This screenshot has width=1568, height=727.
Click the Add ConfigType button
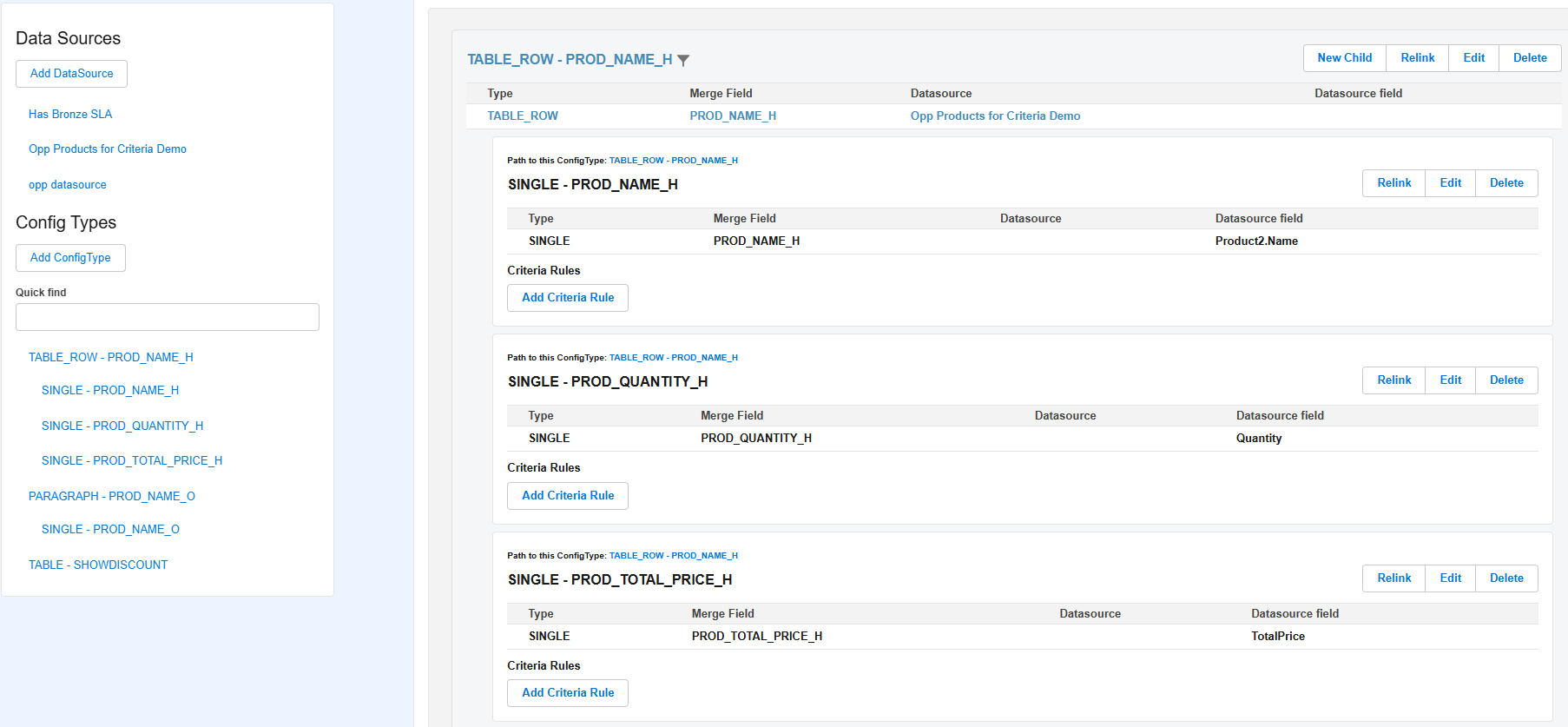click(70, 258)
